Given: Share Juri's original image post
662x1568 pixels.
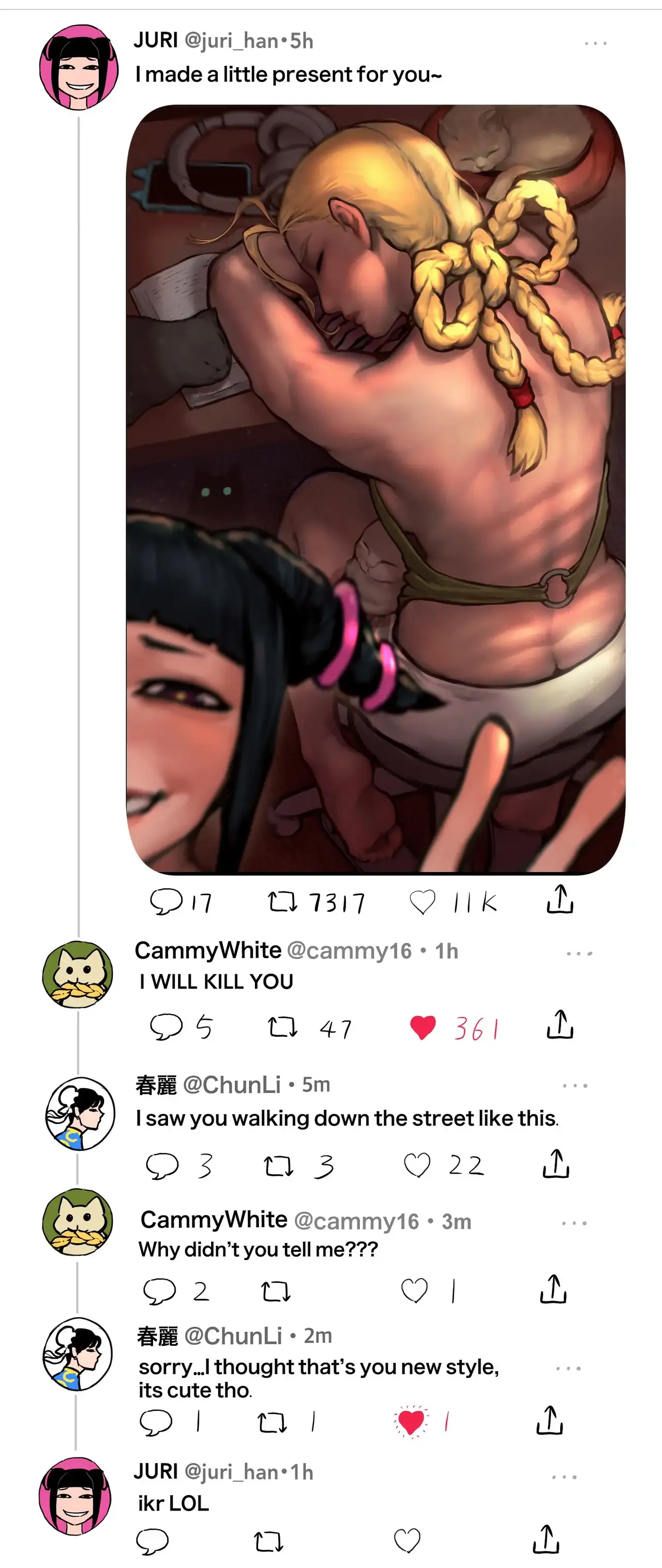Looking at the screenshot, I should click(x=560, y=900).
